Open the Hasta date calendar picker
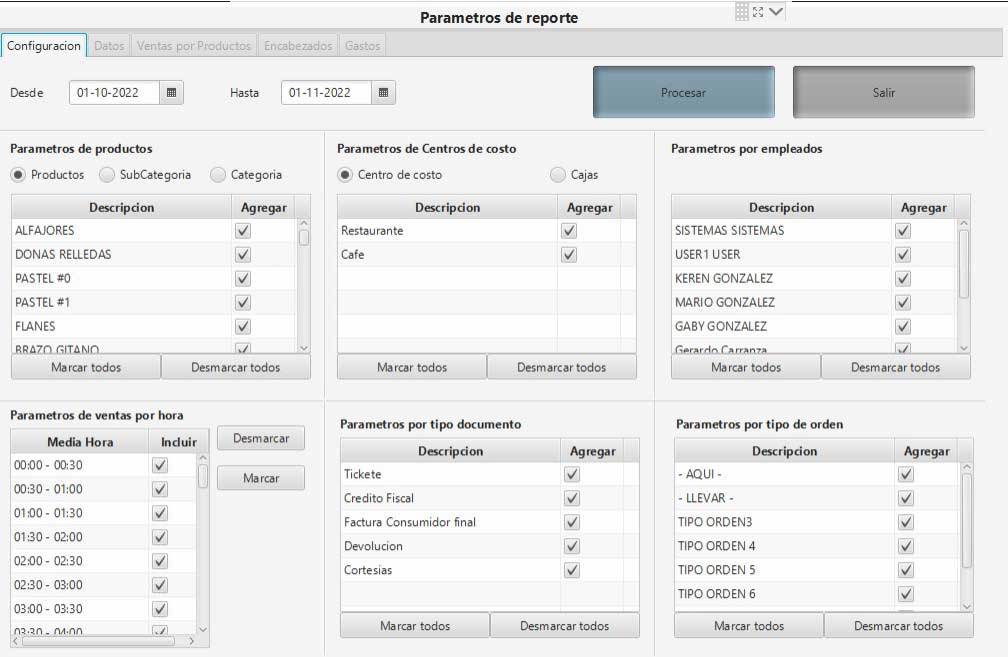This screenshot has height=657, width=1008. [x=384, y=93]
